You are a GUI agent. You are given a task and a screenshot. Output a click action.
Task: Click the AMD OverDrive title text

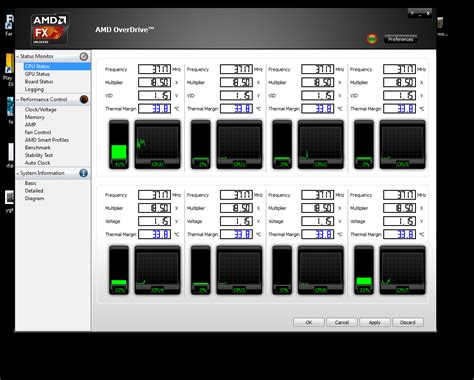click(x=124, y=30)
